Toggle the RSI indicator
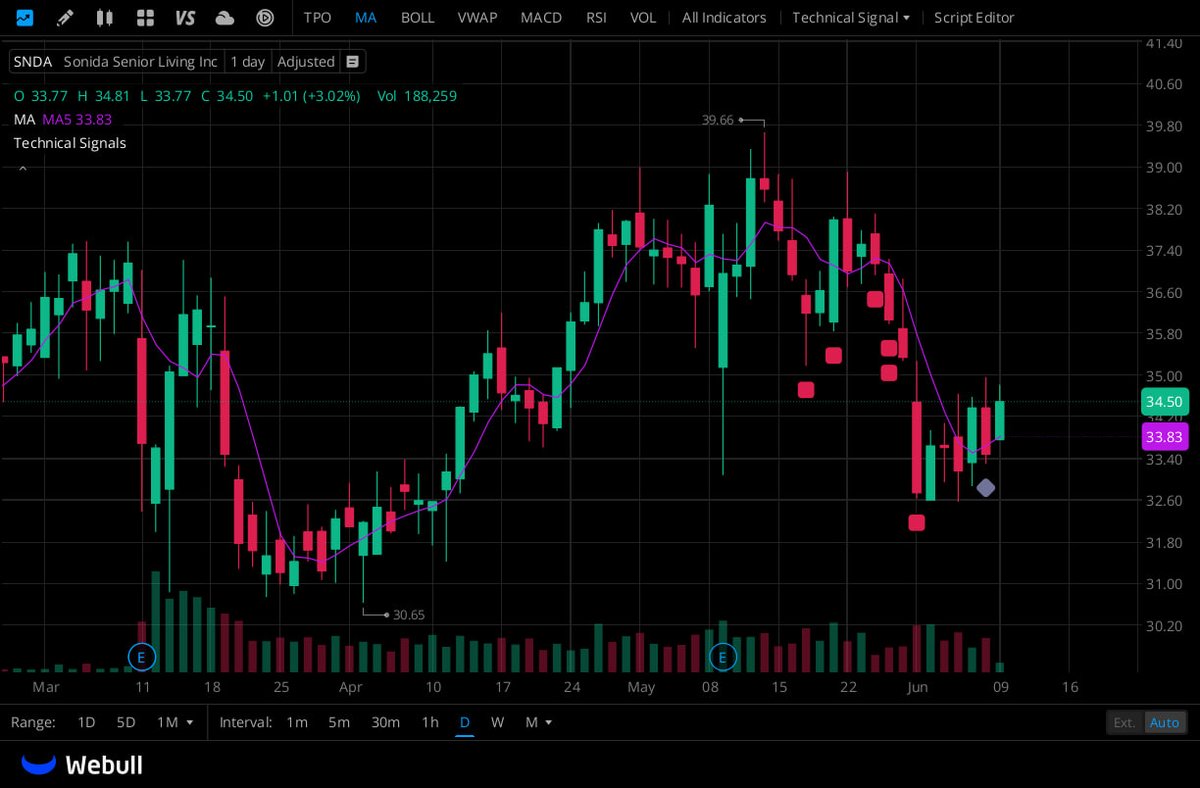 click(596, 17)
